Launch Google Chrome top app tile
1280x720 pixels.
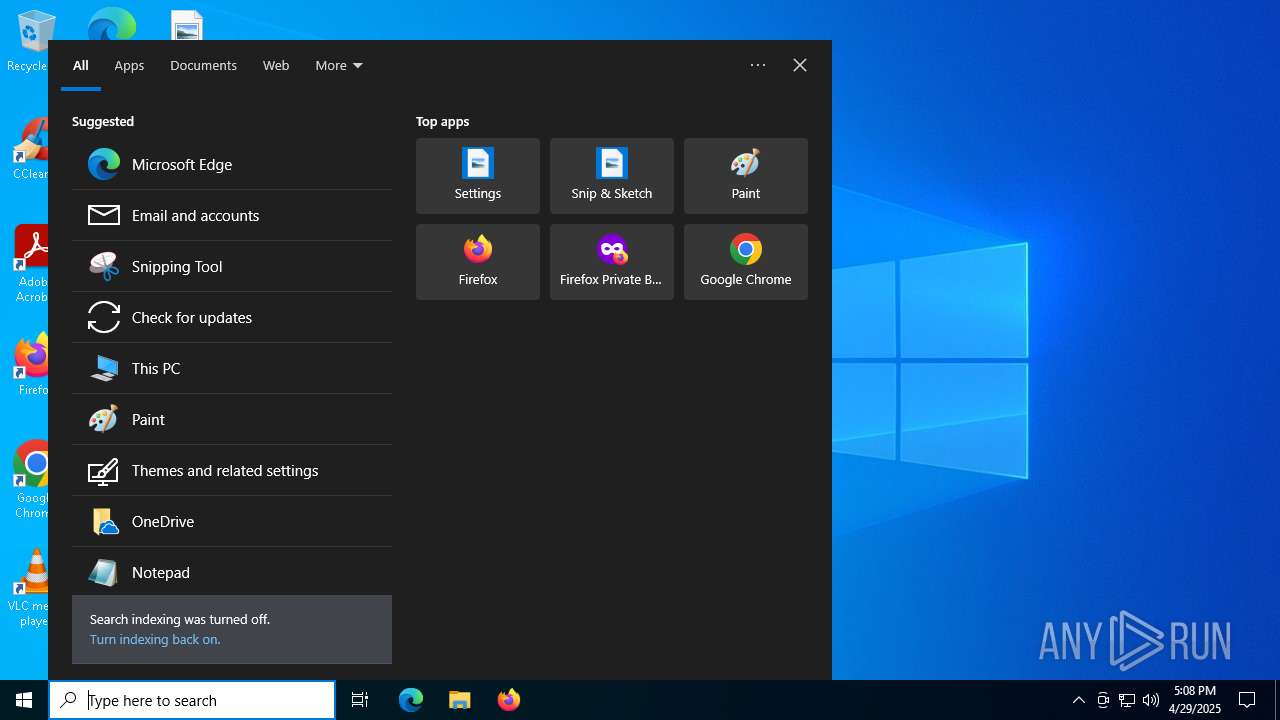click(746, 262)
